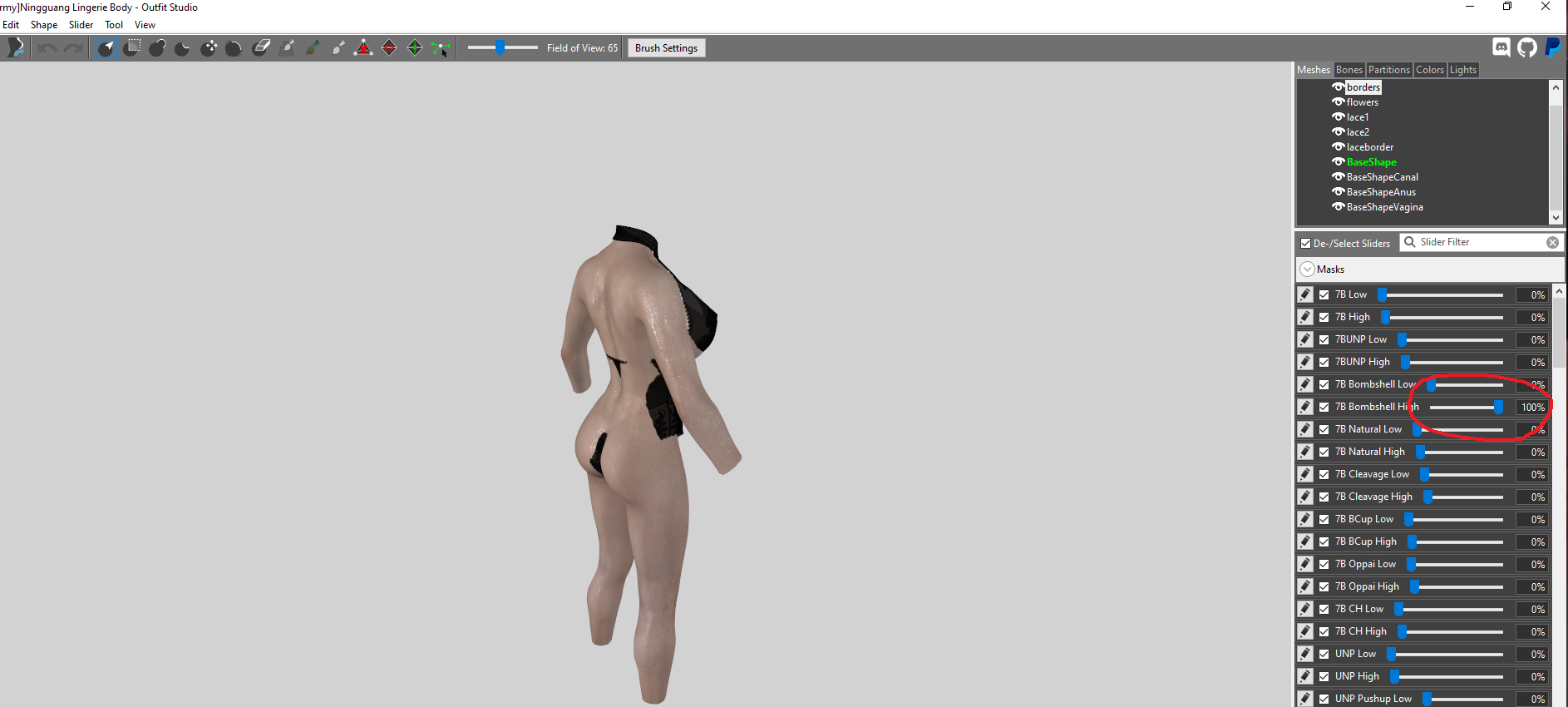Uncheck the 7B High slider checkbox

point(1324,317)
